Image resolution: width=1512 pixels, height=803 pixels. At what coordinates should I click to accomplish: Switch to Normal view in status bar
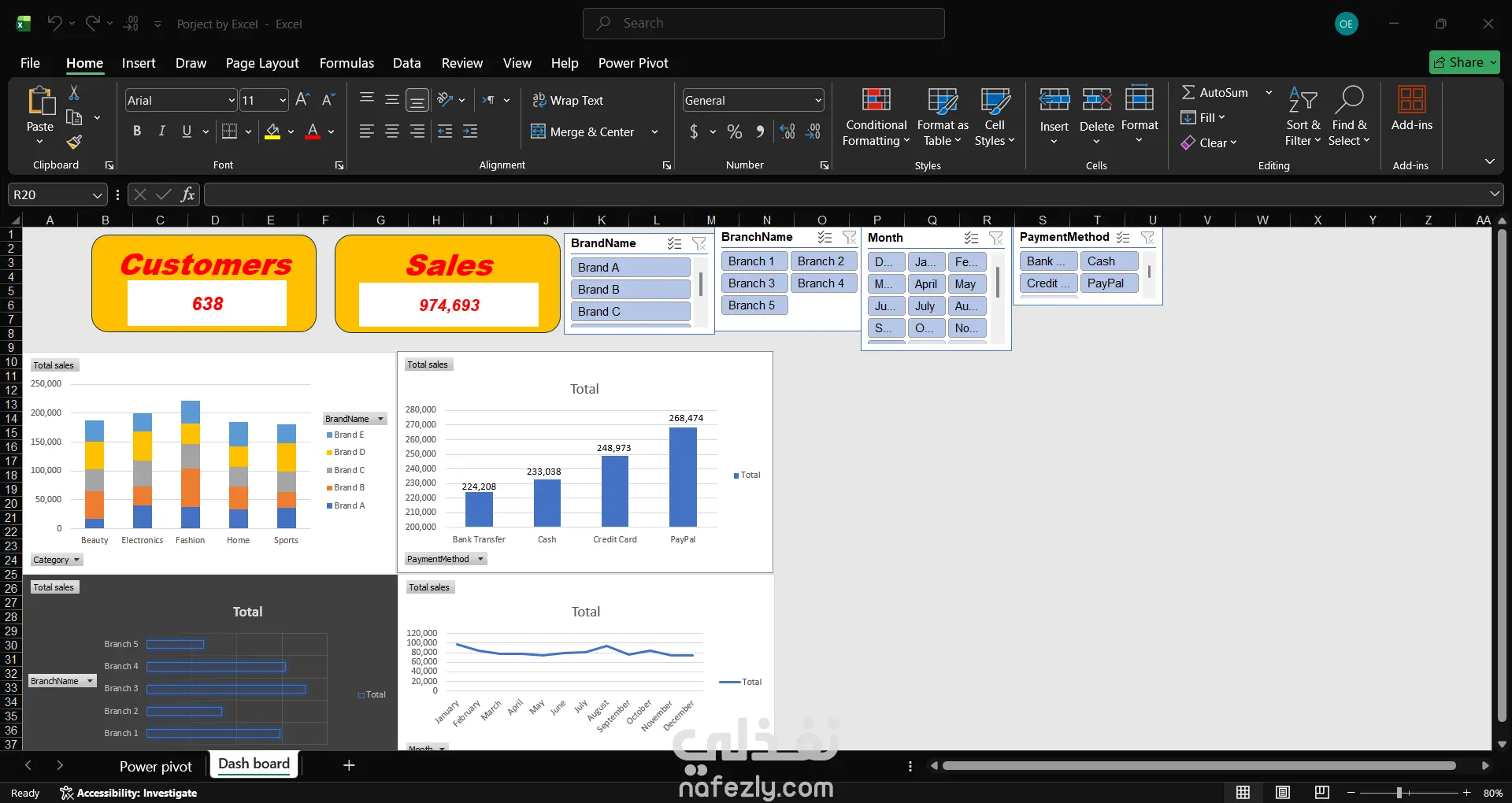point(1243,793)
